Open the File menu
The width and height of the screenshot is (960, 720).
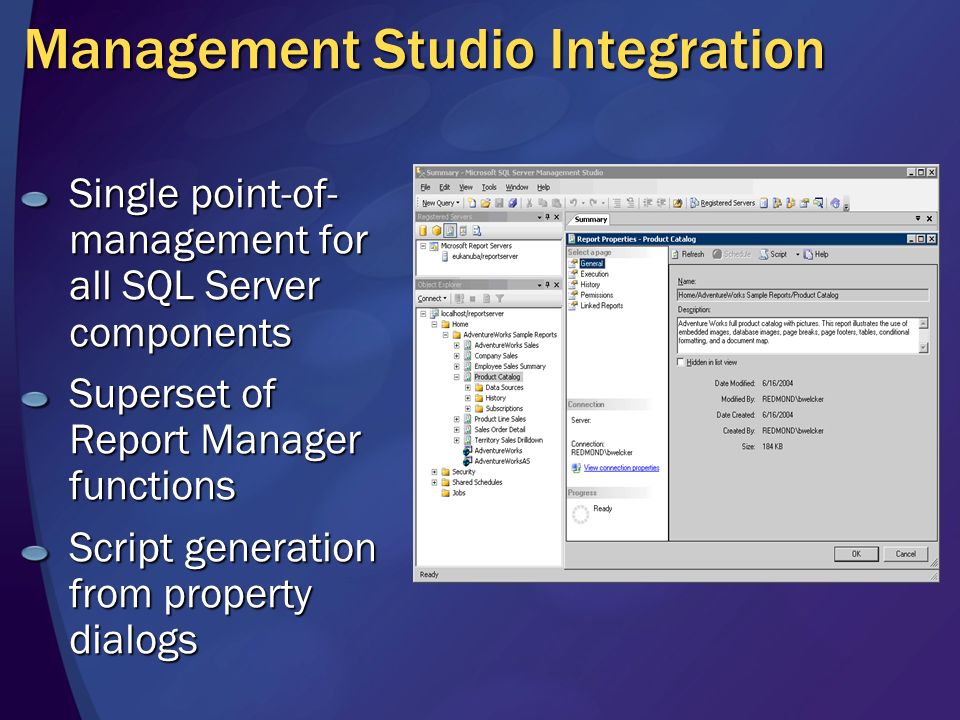tap(426, 187)
